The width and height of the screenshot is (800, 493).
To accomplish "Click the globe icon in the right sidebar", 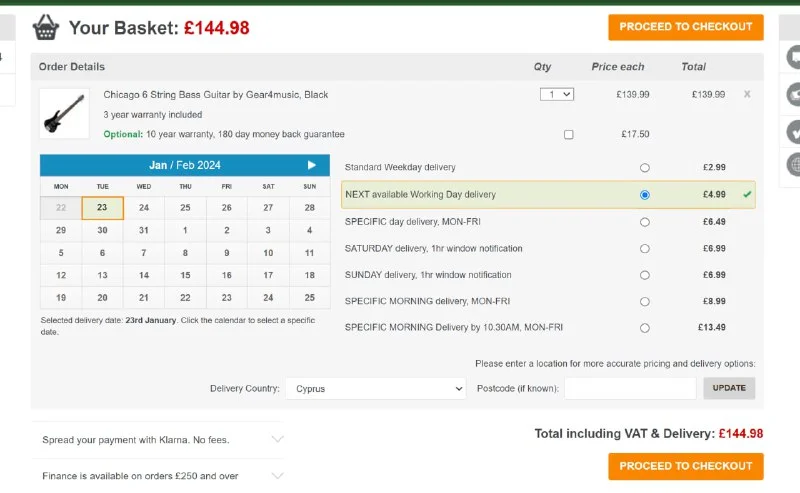I will pos(794,164).
